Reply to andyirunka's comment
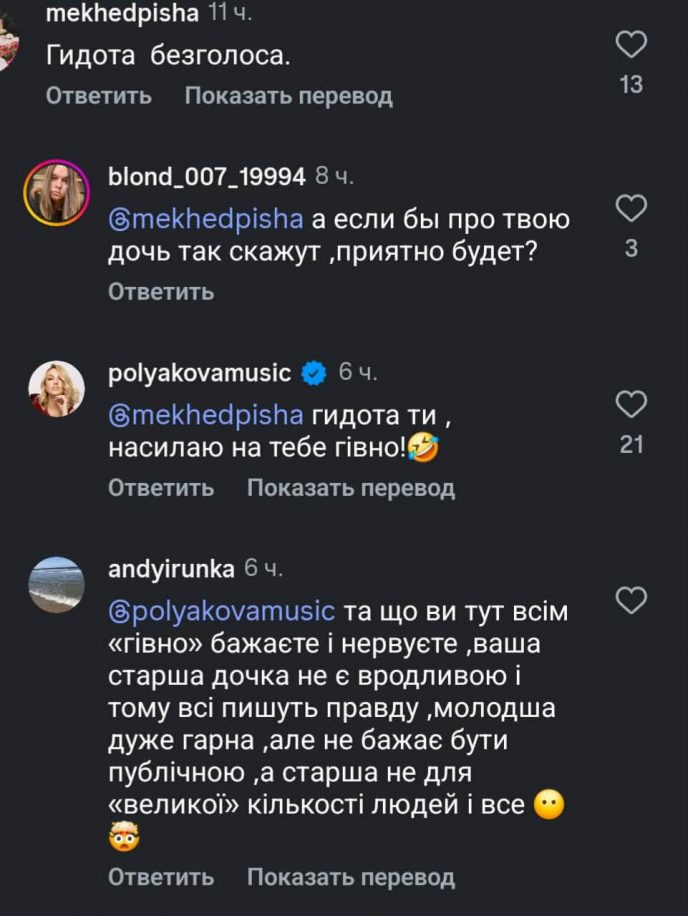Screen dimensions: 688x916 161,877
